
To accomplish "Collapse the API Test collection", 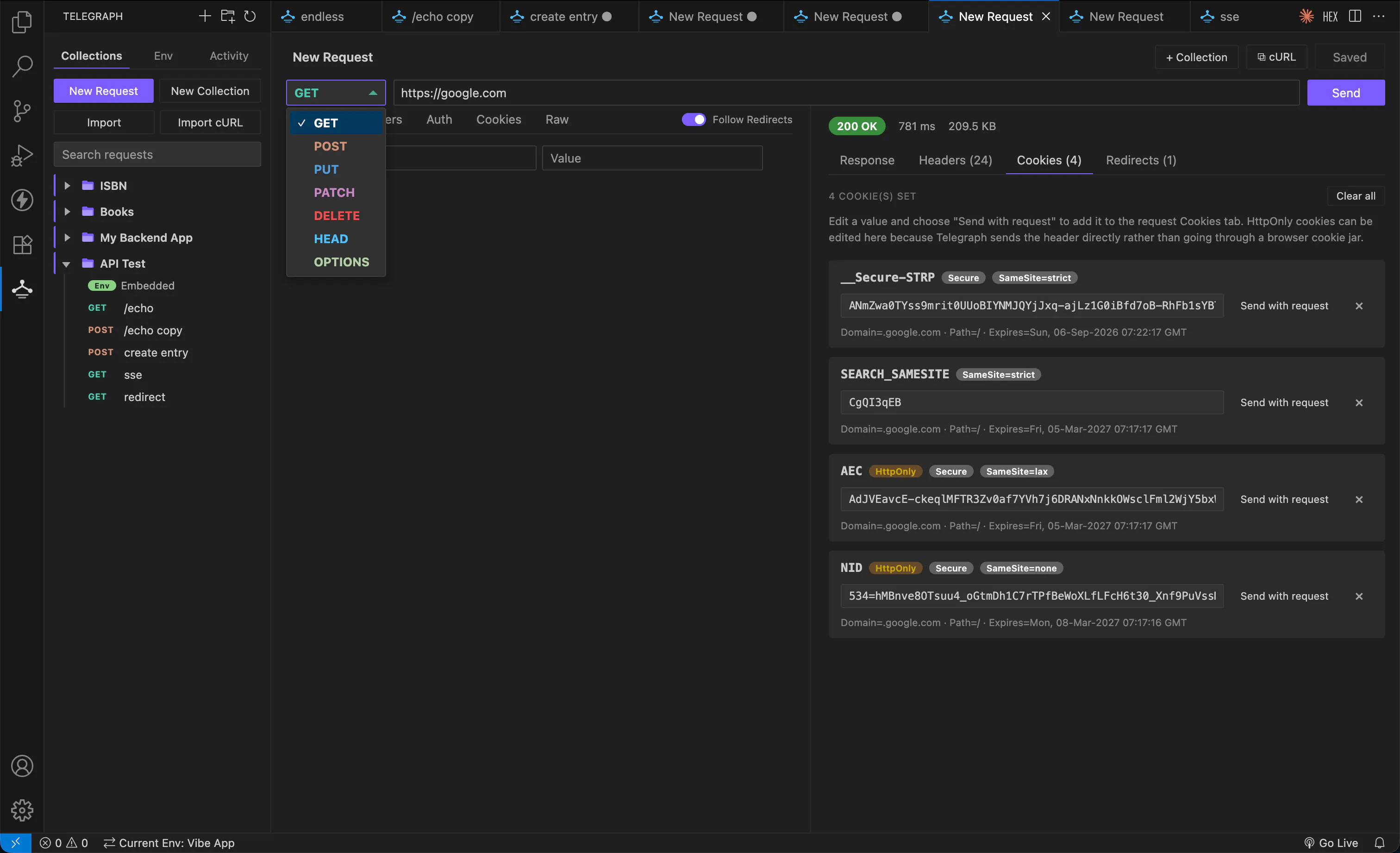I will pos(67,263).
